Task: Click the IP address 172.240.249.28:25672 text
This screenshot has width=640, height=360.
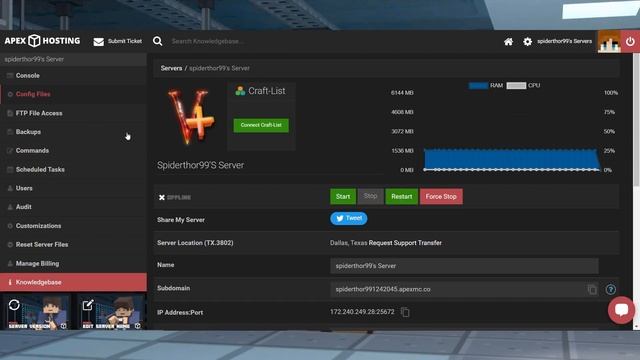Action: tap(362, 312)
